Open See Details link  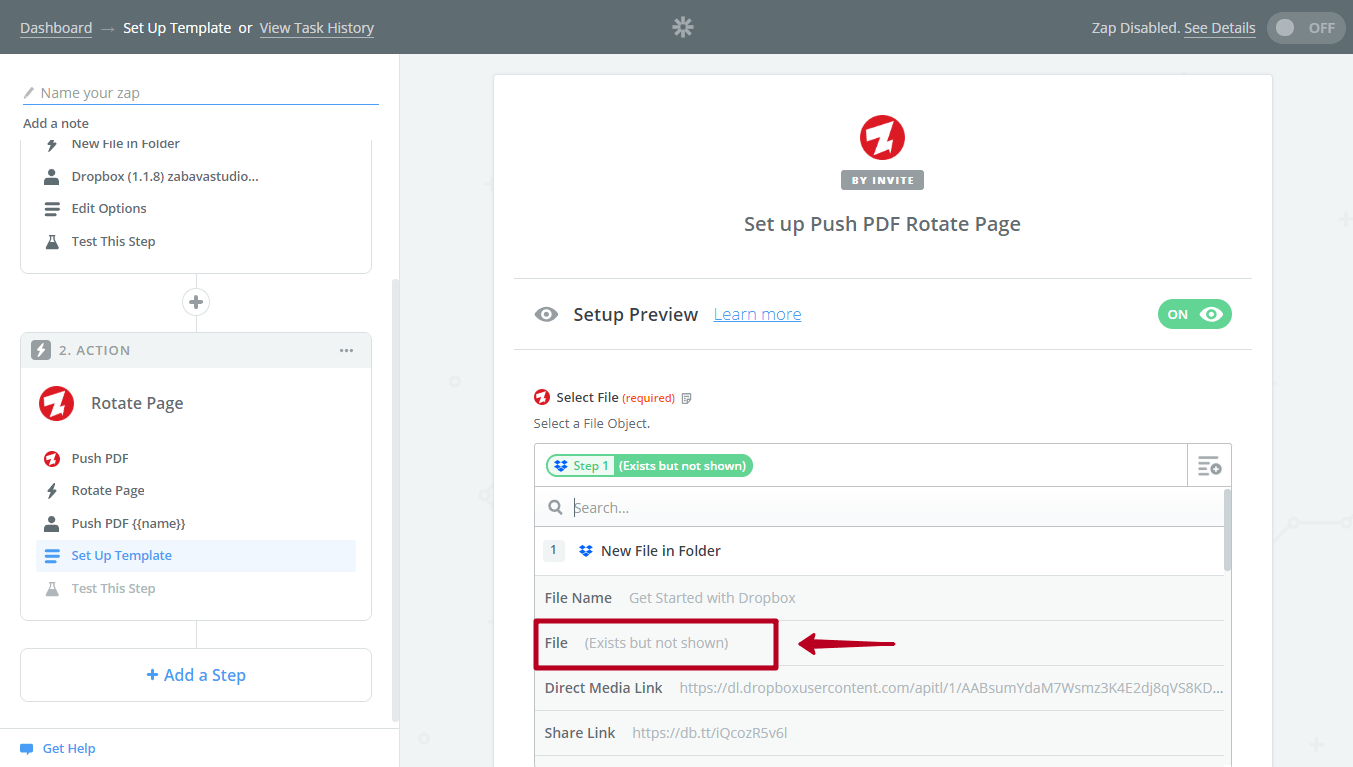click(1220, 28)
